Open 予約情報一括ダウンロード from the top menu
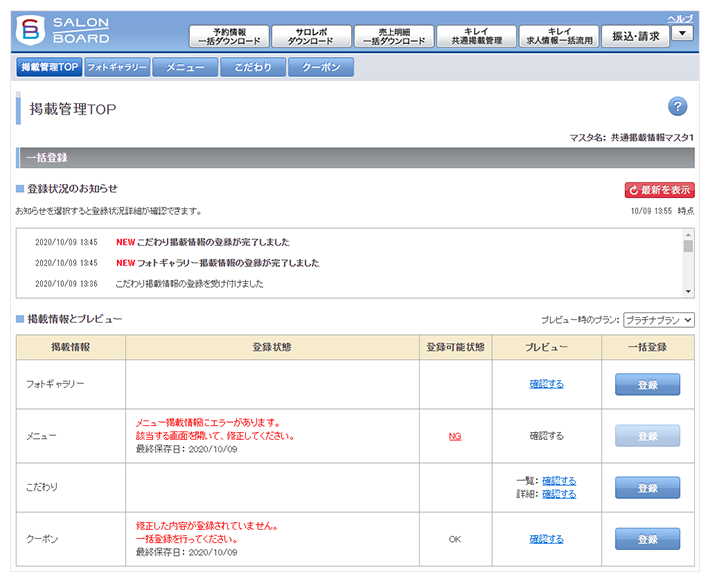Viewport: 710px width, 582px height. tap(229, 37)
